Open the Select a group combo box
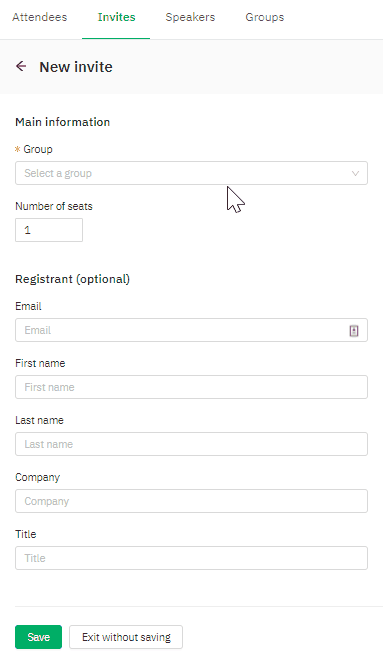 191,173
